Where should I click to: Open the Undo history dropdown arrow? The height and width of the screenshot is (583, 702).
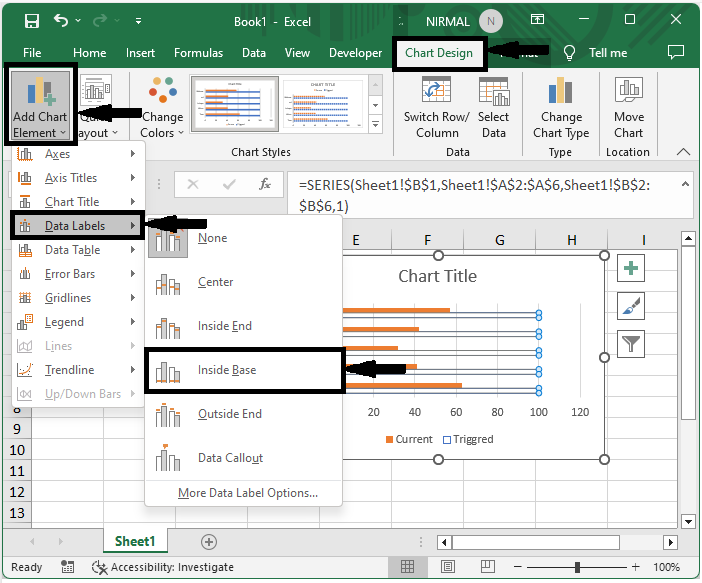pos(78,21)
